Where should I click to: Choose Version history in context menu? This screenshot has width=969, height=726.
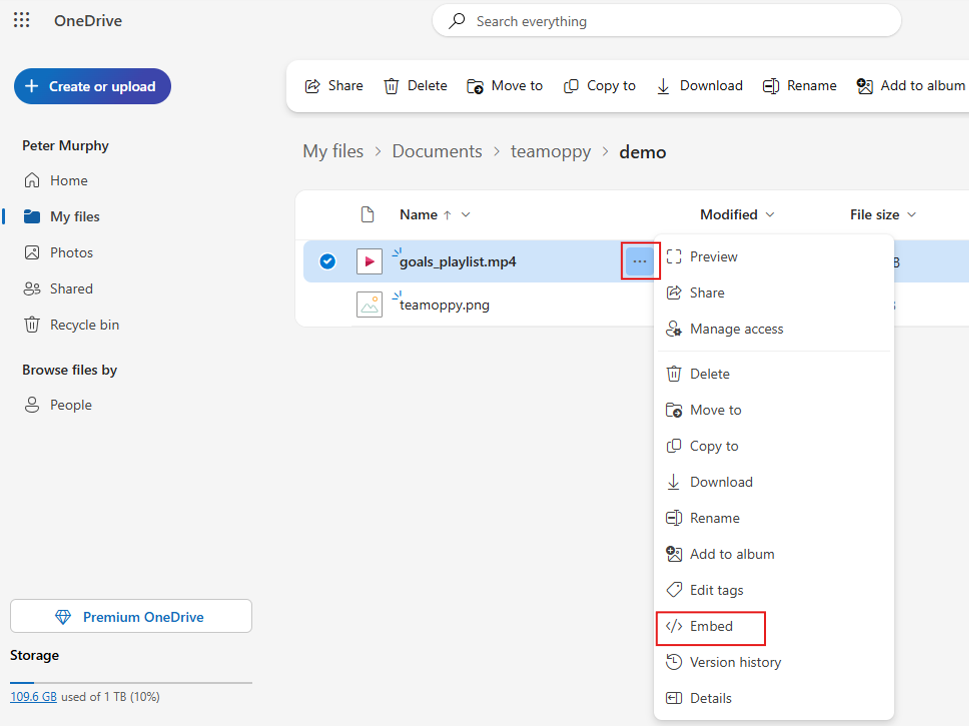tap(735, 663)
